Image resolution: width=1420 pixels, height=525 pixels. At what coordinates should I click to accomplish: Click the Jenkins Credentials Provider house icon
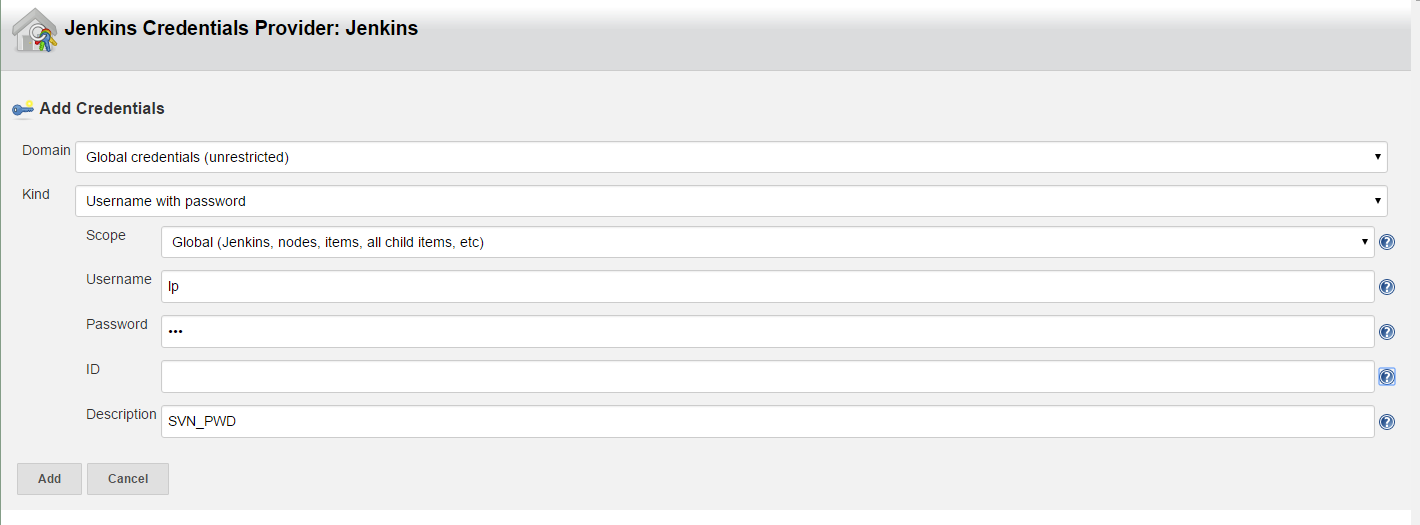[35, 30]
